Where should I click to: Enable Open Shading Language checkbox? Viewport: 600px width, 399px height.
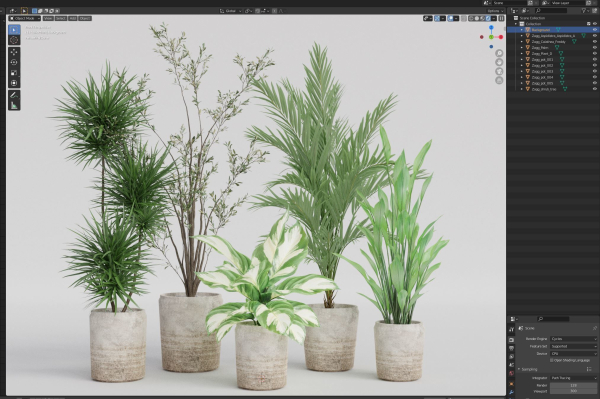[x=552, y=360]
